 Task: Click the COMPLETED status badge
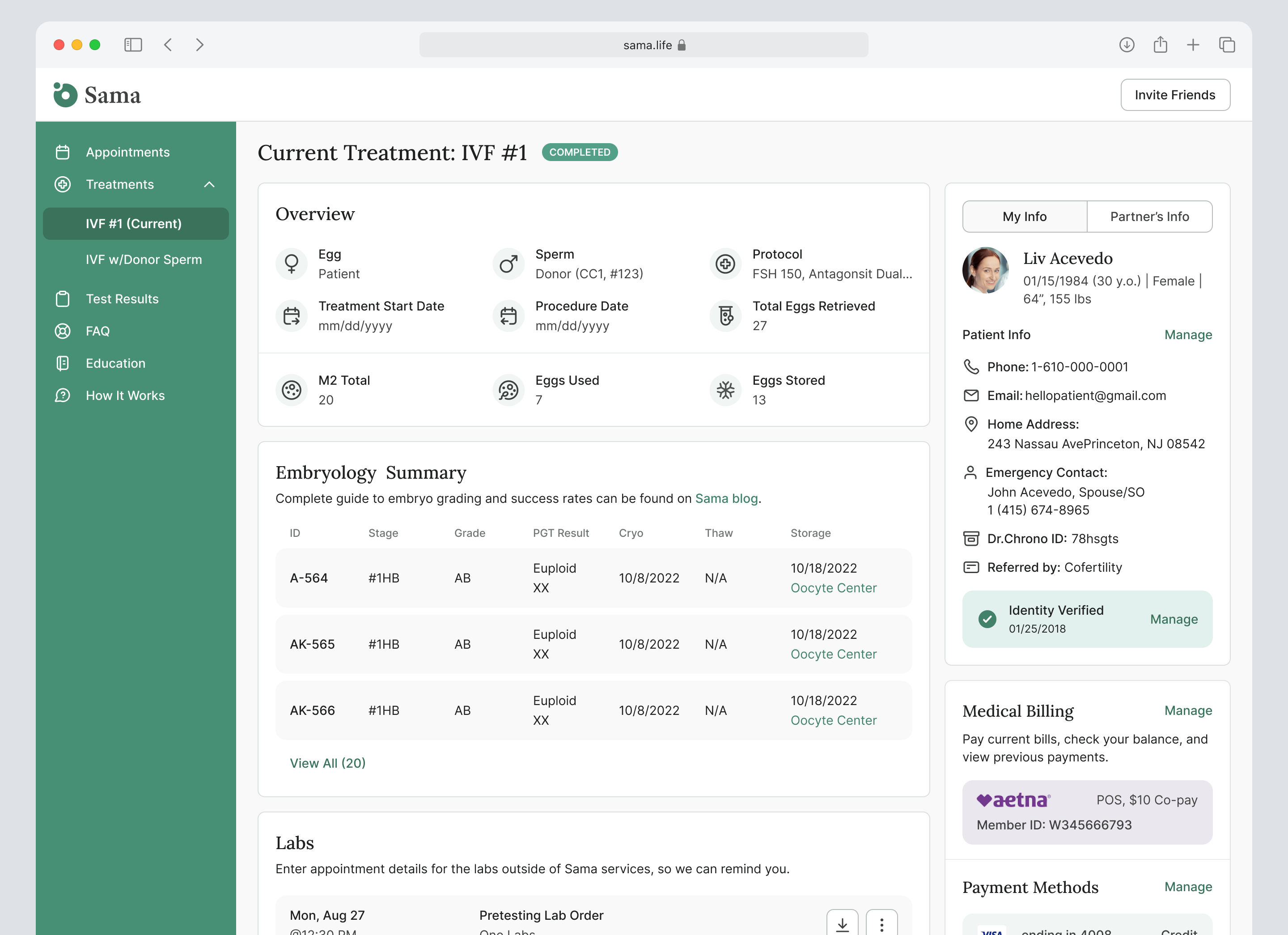point(579,152)
